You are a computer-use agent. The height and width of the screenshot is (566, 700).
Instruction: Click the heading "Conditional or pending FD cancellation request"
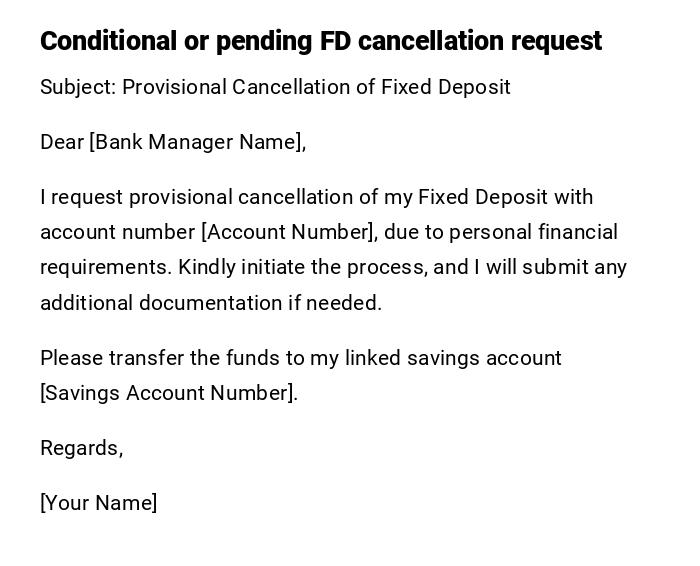(320, 41)
